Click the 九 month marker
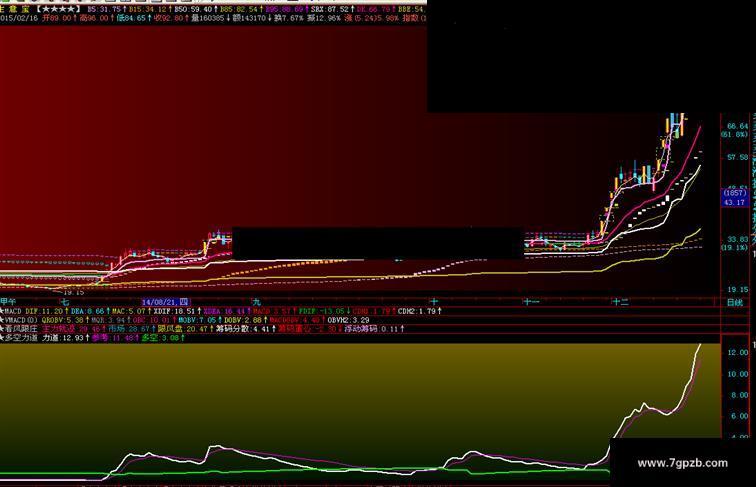 [x=256, y=302]
